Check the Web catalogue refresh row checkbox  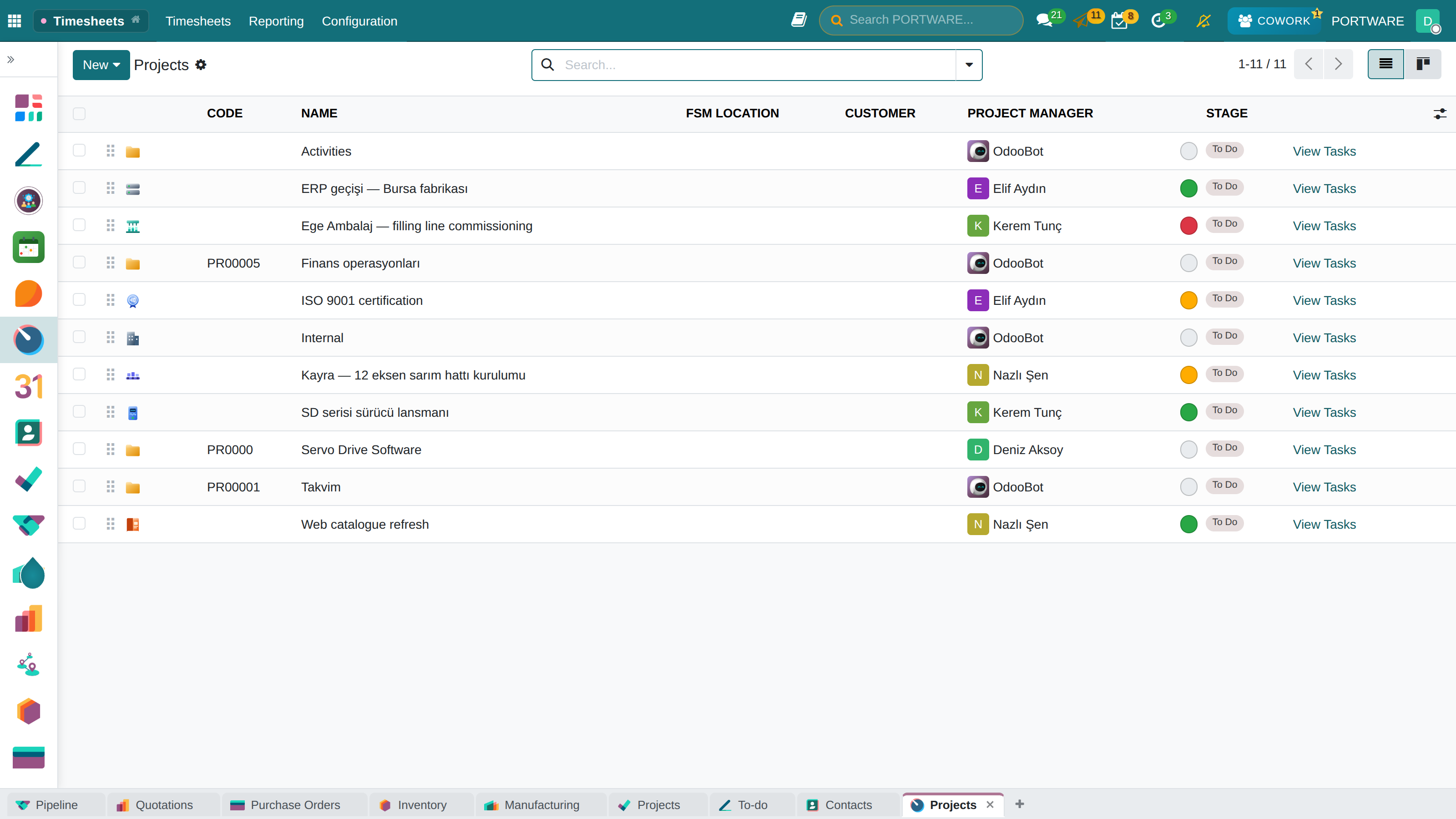pyautogui.click(x=79, y=523)
